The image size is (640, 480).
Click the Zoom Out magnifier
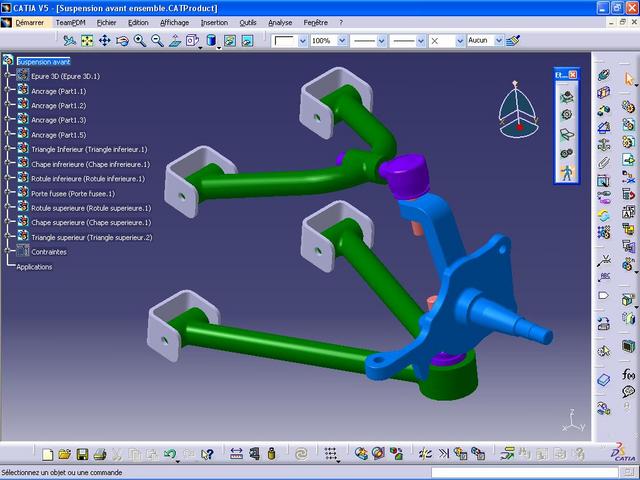point(157,40)
